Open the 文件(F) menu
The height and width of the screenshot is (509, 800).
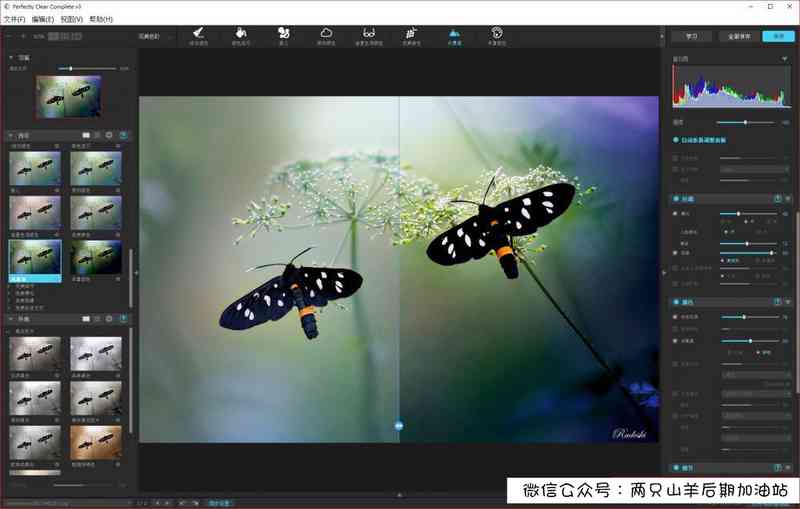(x=14, y=19)
